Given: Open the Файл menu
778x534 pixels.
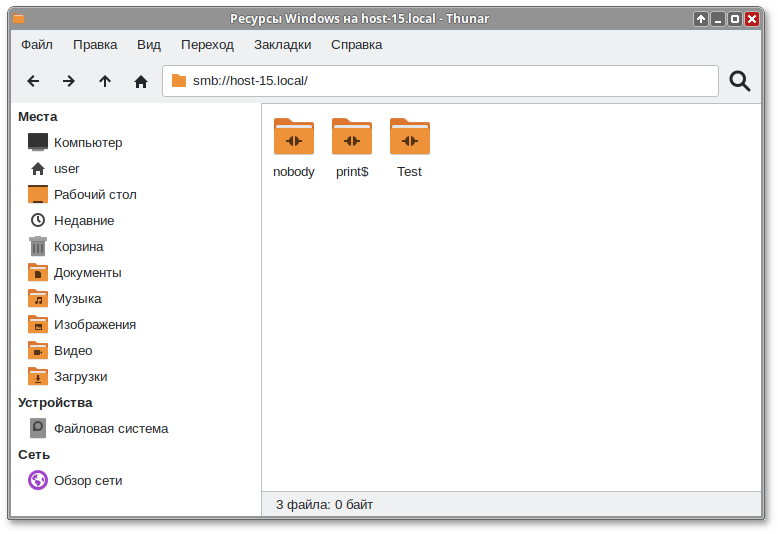Looking at the screenshot, I should (37, 44).
